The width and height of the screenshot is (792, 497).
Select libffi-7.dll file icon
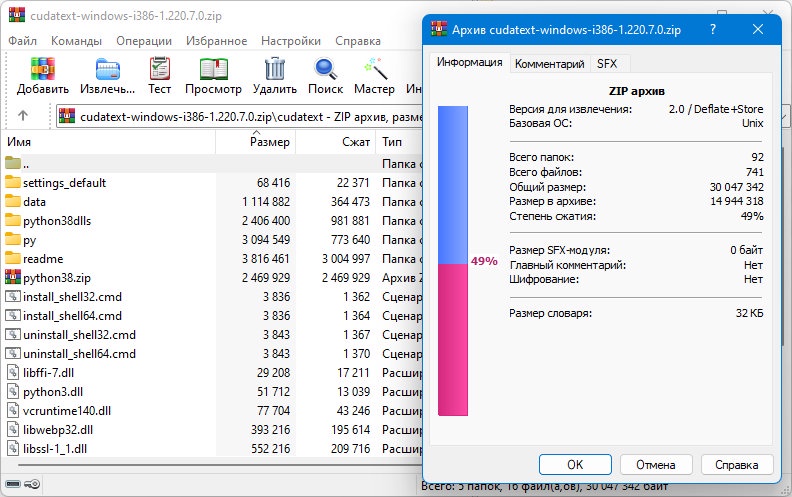(x=13, y=373)
